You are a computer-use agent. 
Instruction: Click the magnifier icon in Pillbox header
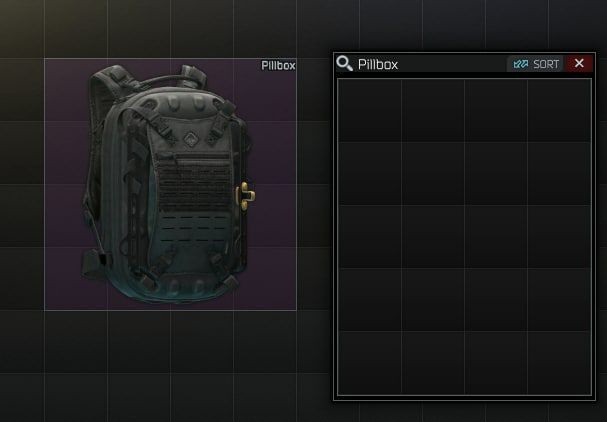point(344,63)
